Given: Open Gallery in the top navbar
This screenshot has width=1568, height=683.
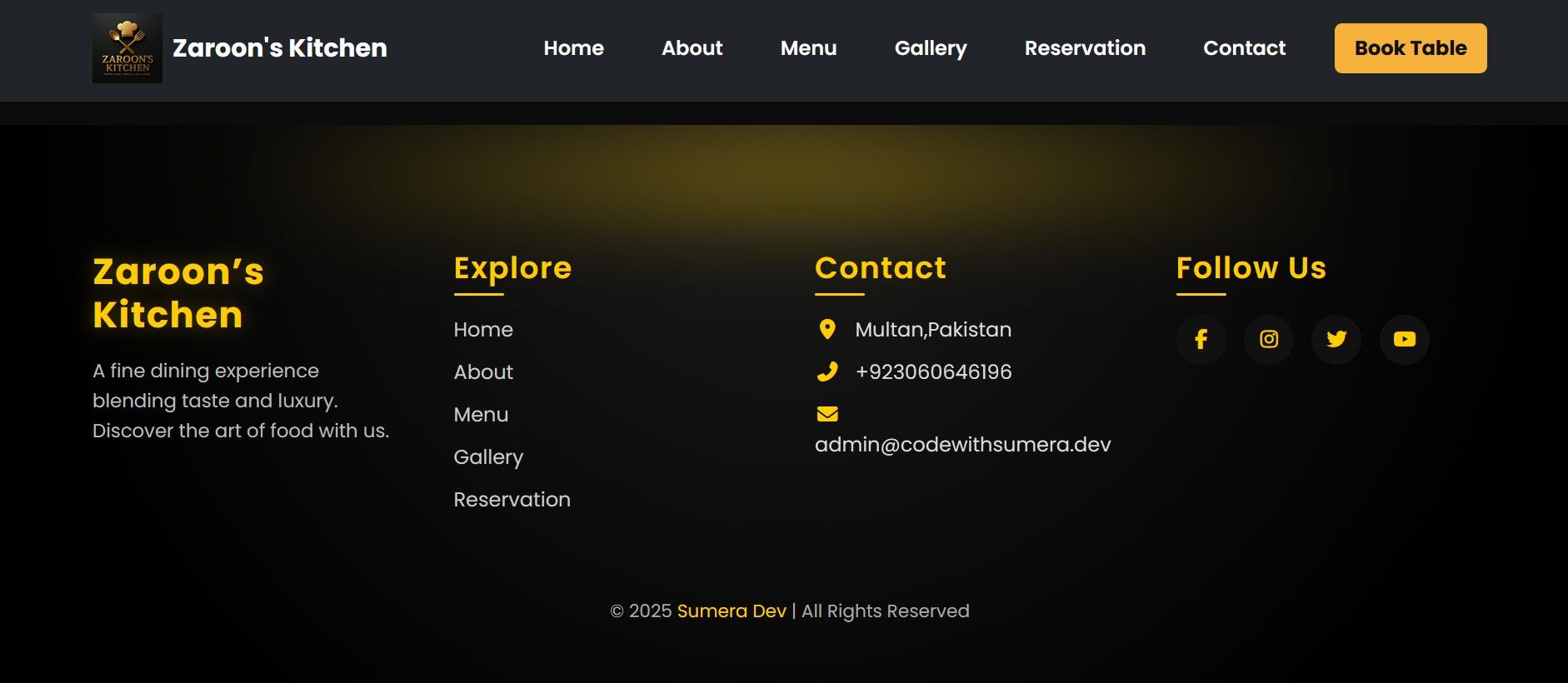Looking at the screenshot, I should coord(931,48).
